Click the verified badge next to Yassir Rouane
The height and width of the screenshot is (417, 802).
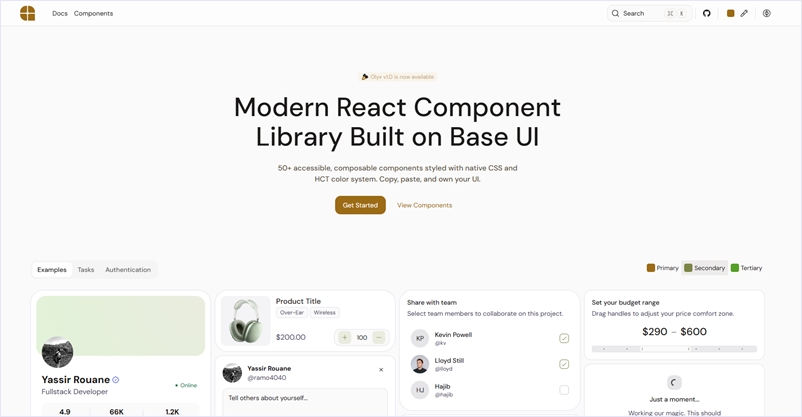(x=116, y=380)
